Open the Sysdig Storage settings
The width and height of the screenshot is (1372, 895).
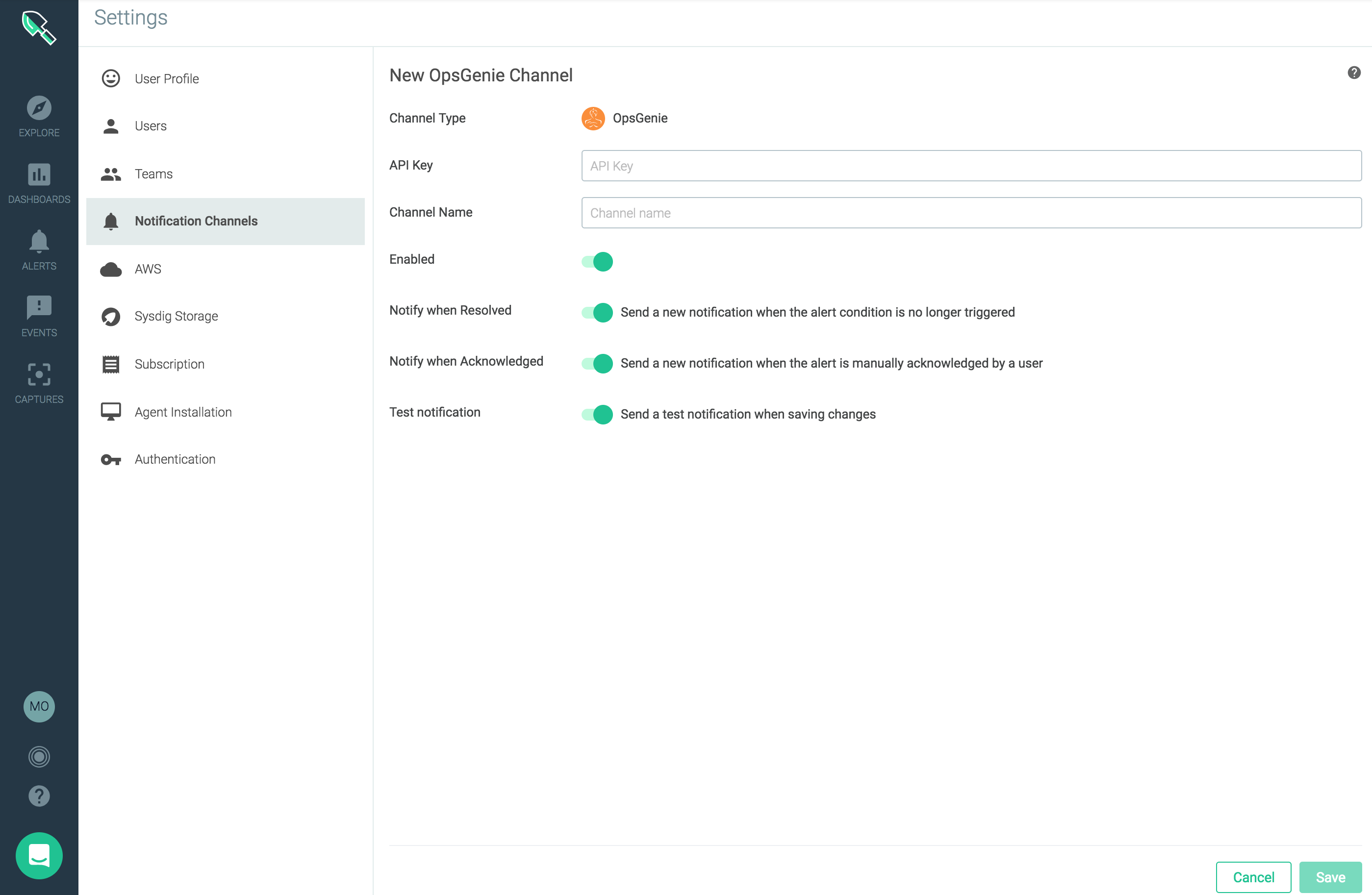176,317
